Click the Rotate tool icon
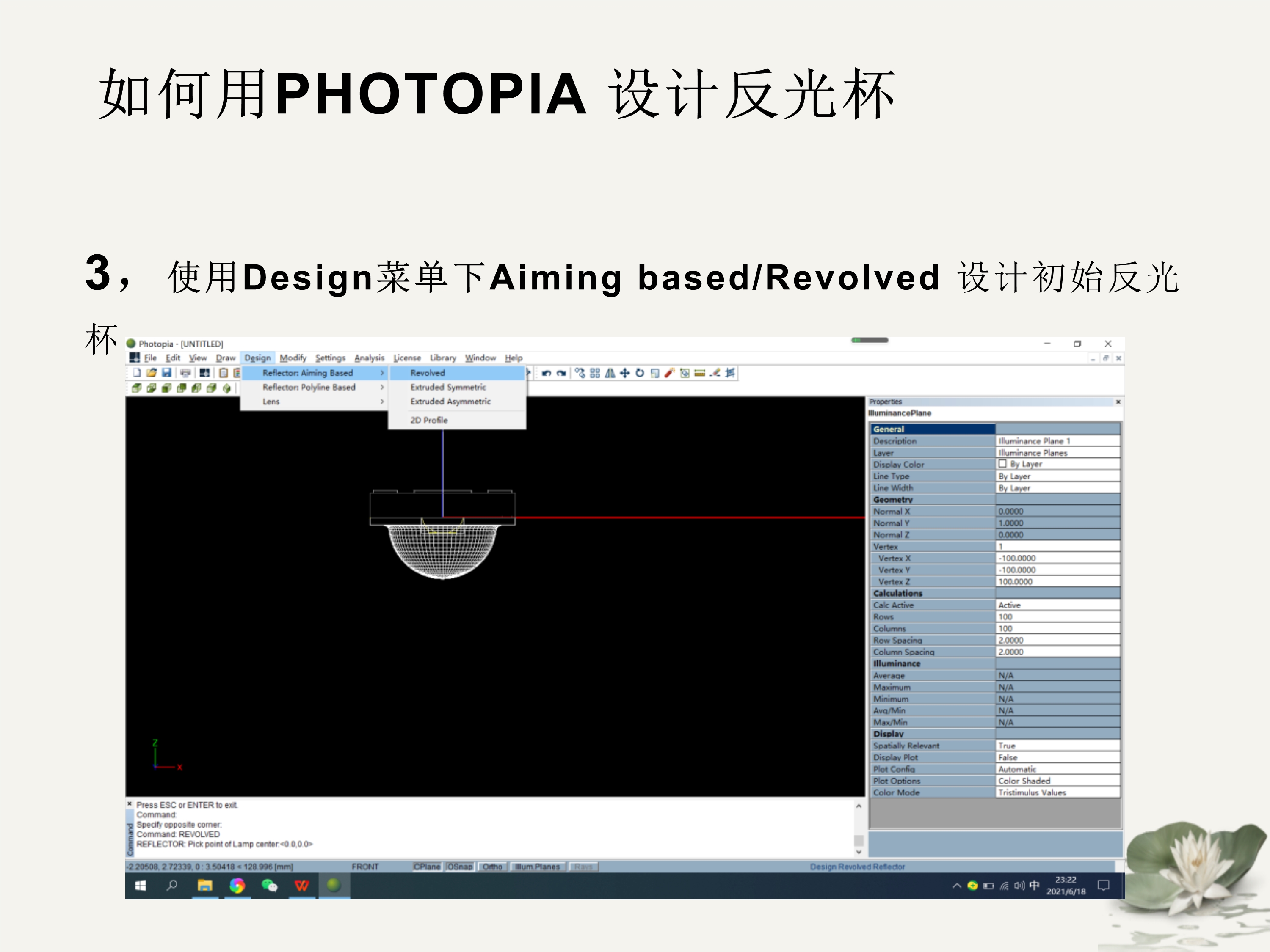 (x=640, y=373)
